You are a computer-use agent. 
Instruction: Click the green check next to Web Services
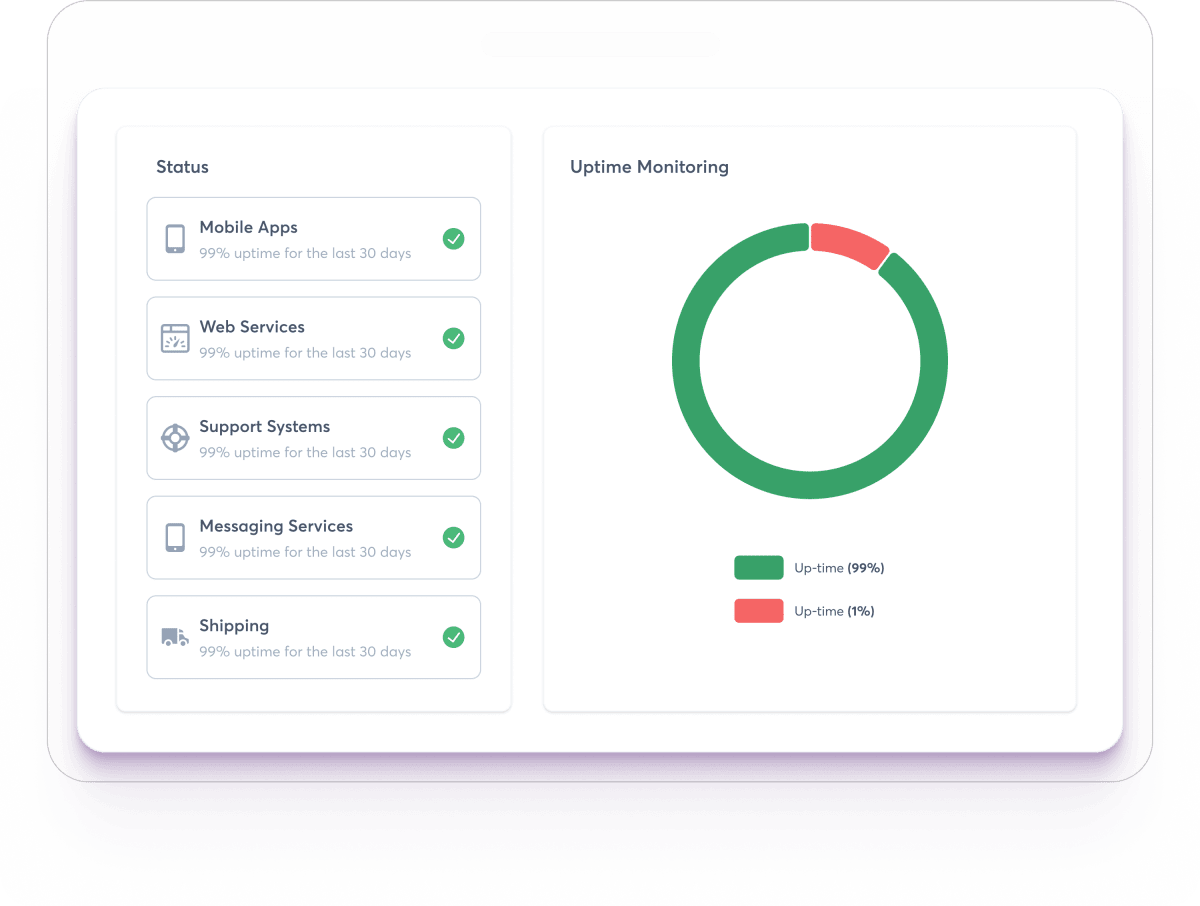(x=454, y=338)
